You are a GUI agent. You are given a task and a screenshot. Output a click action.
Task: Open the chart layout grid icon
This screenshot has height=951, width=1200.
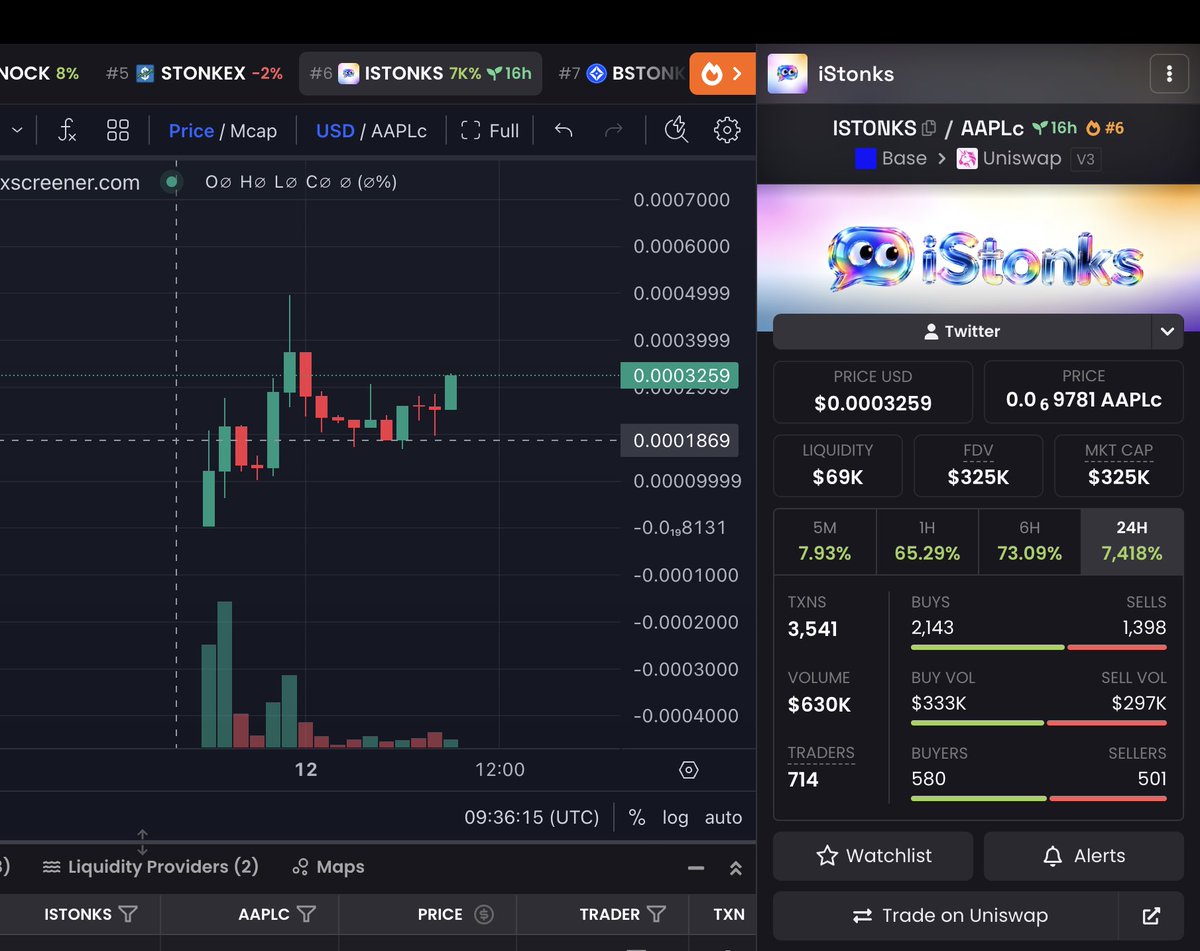118,130
